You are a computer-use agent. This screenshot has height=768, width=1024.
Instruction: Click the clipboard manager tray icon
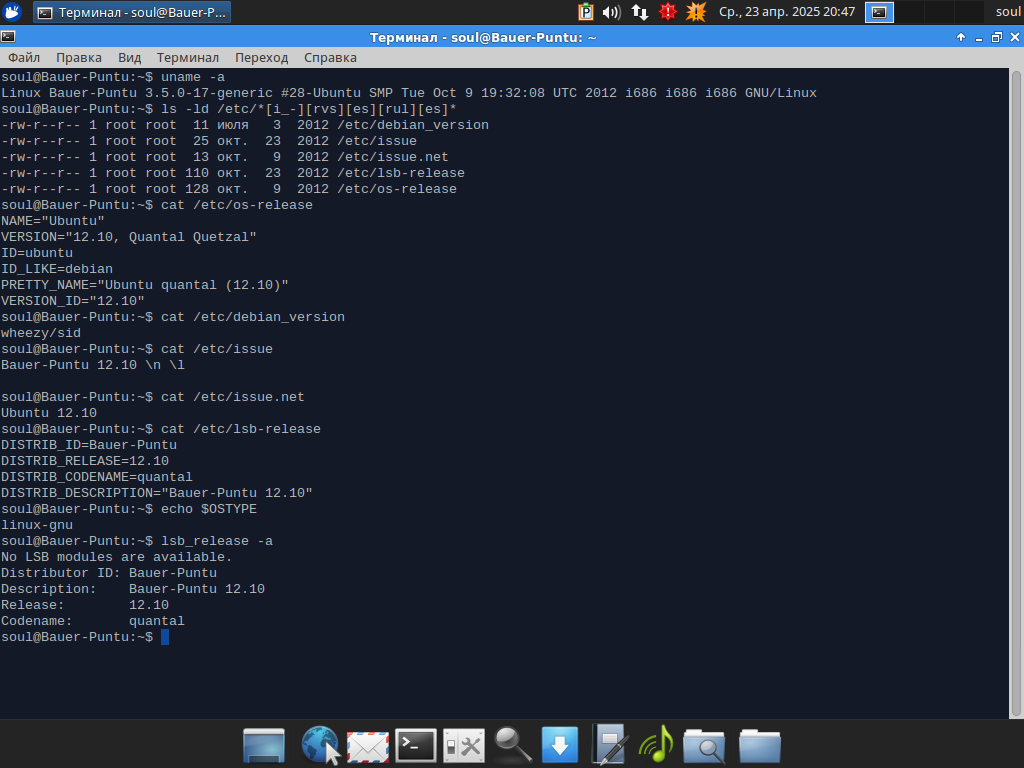pos(586,12)
